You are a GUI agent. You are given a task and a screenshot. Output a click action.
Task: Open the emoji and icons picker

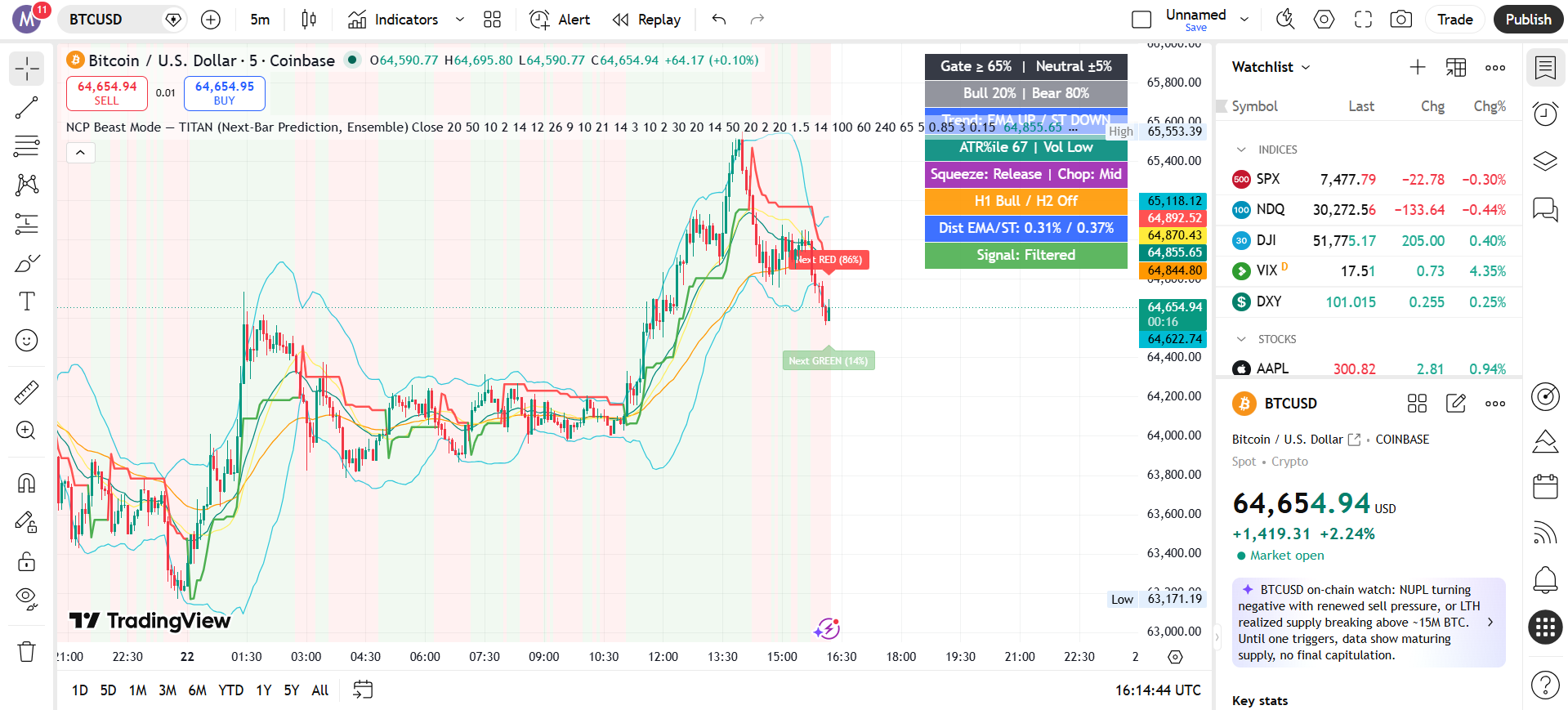(27, 341)
